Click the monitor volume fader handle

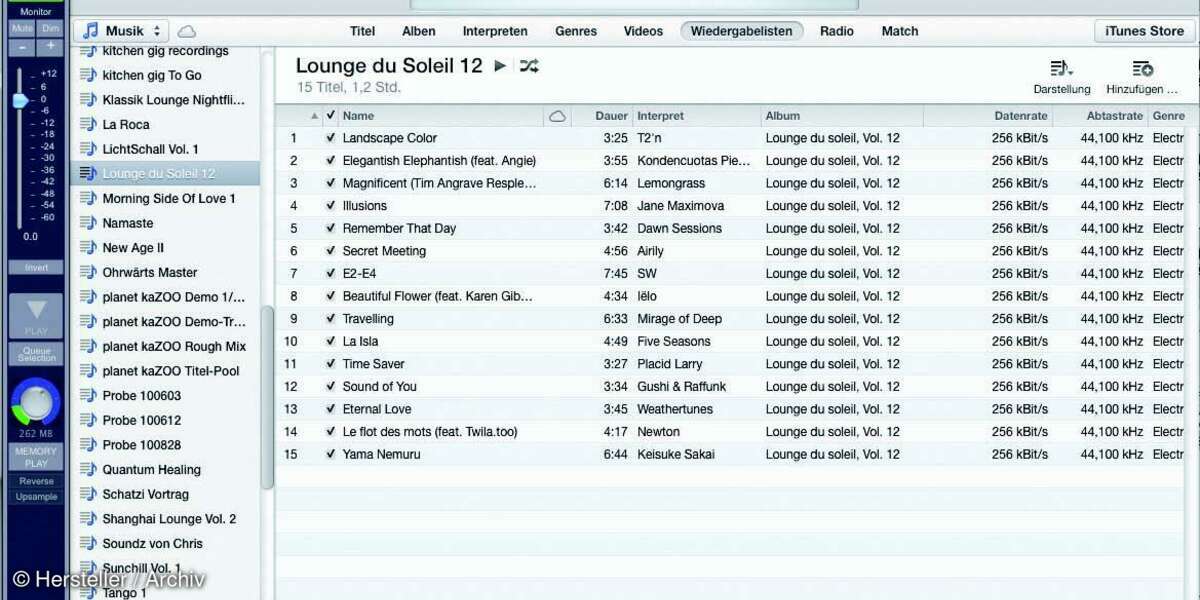click(x=20, y=100)
